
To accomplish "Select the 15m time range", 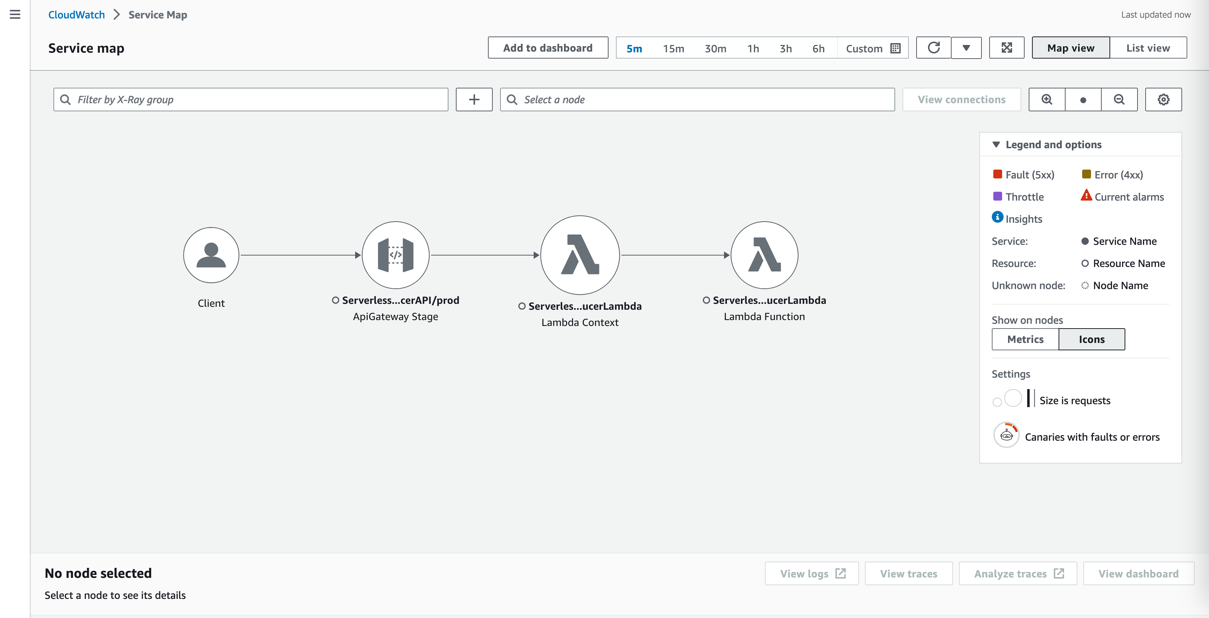I will click(673, 48).
